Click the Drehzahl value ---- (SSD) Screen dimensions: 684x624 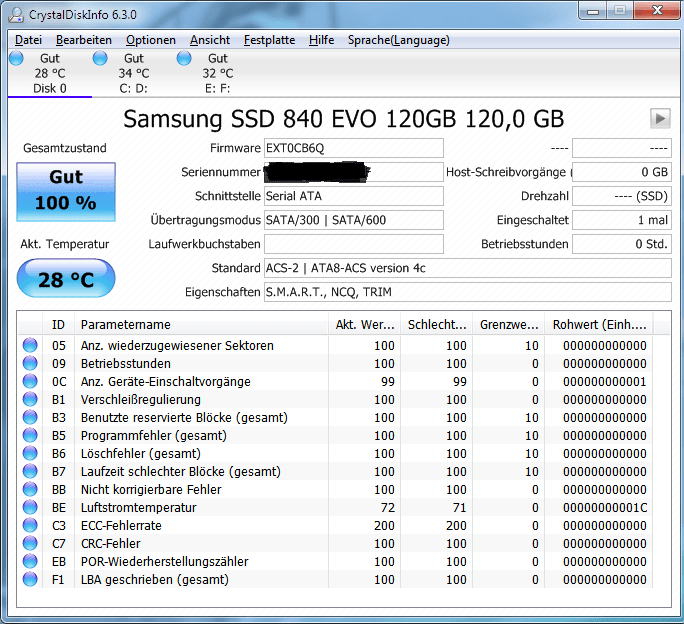tap(622, 196)
